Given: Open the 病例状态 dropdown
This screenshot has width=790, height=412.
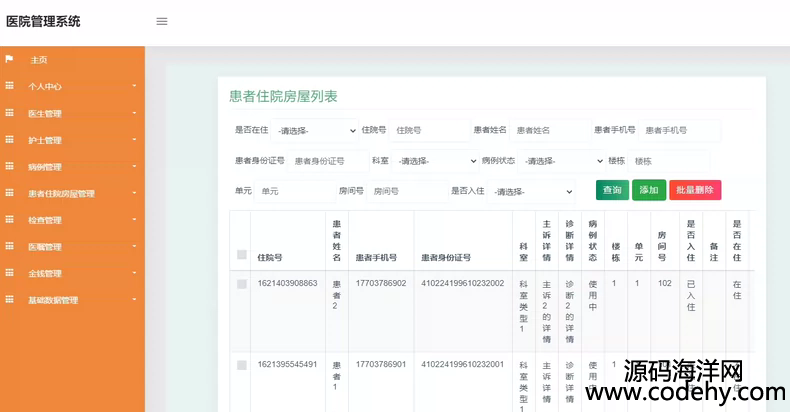Looking at the screenshot, I should pos(560,161).
